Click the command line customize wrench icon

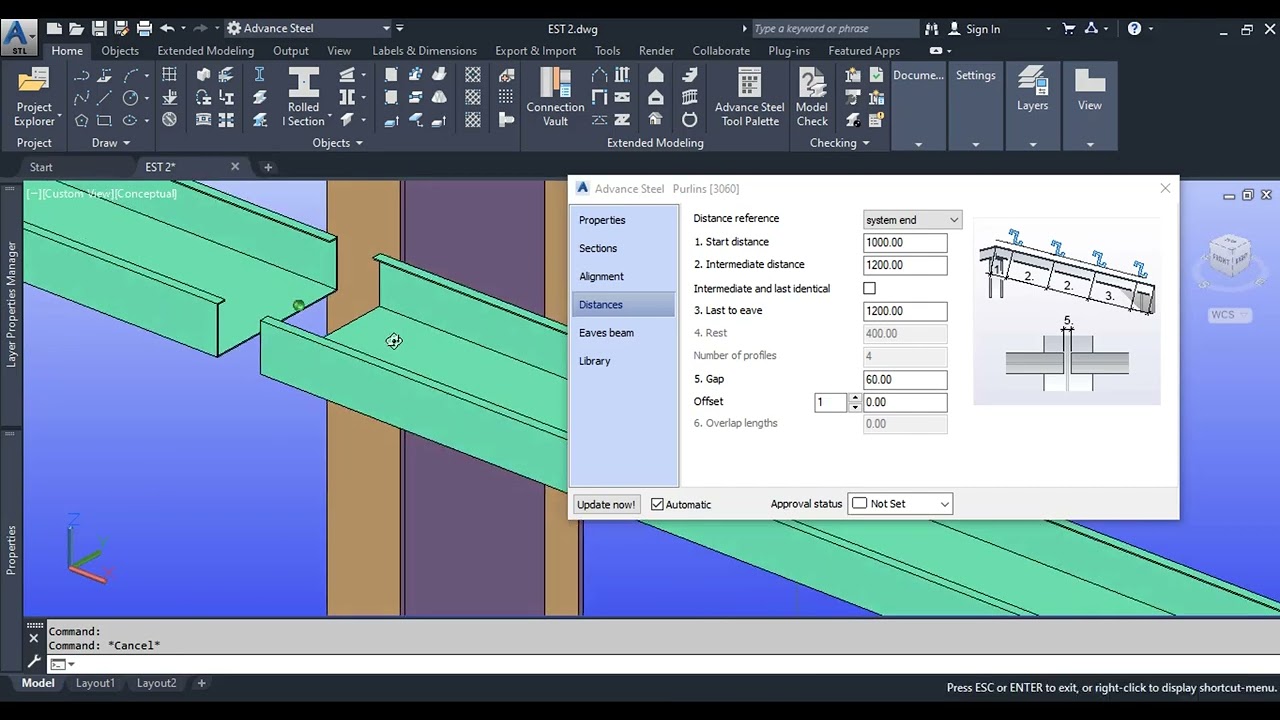pyautogui.click(x=33, y=662)
